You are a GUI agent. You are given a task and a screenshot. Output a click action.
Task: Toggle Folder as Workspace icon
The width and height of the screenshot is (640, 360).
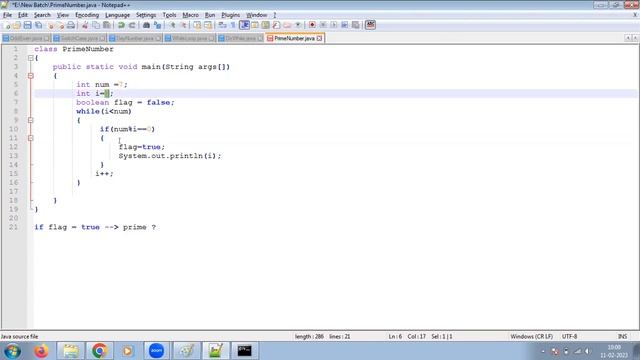tap(287, 25)
